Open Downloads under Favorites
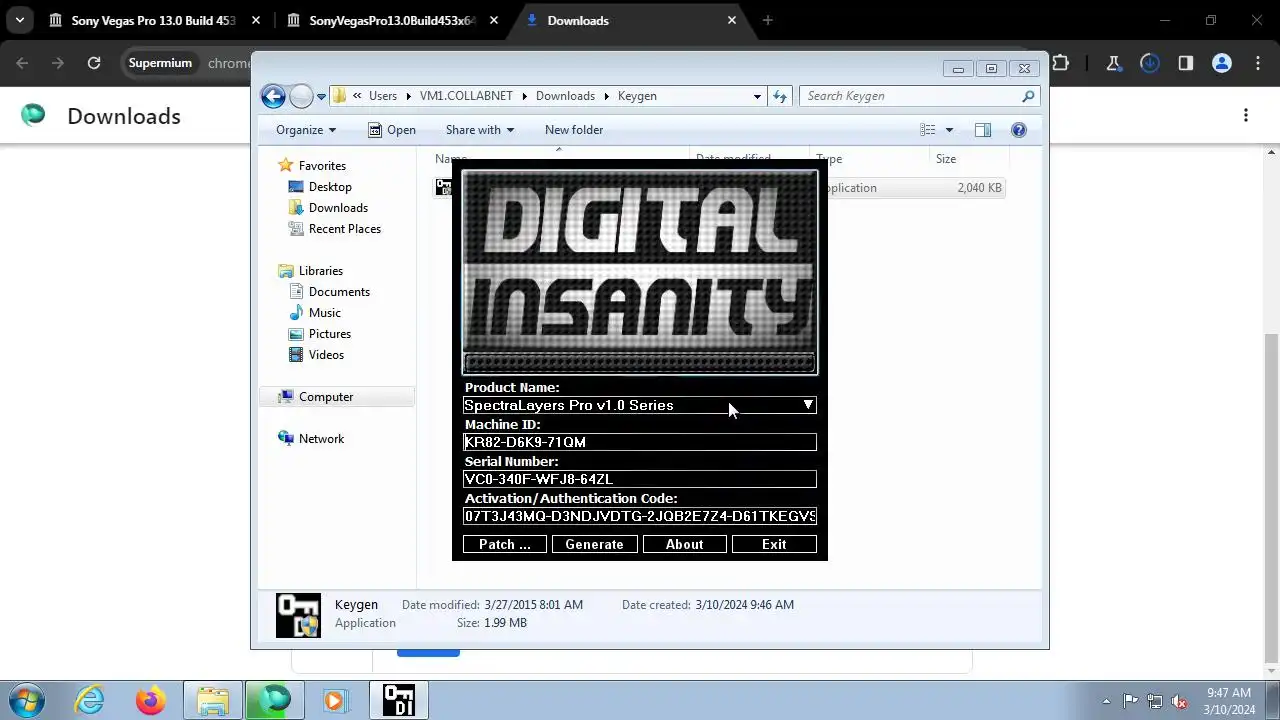 click(338, 208)
